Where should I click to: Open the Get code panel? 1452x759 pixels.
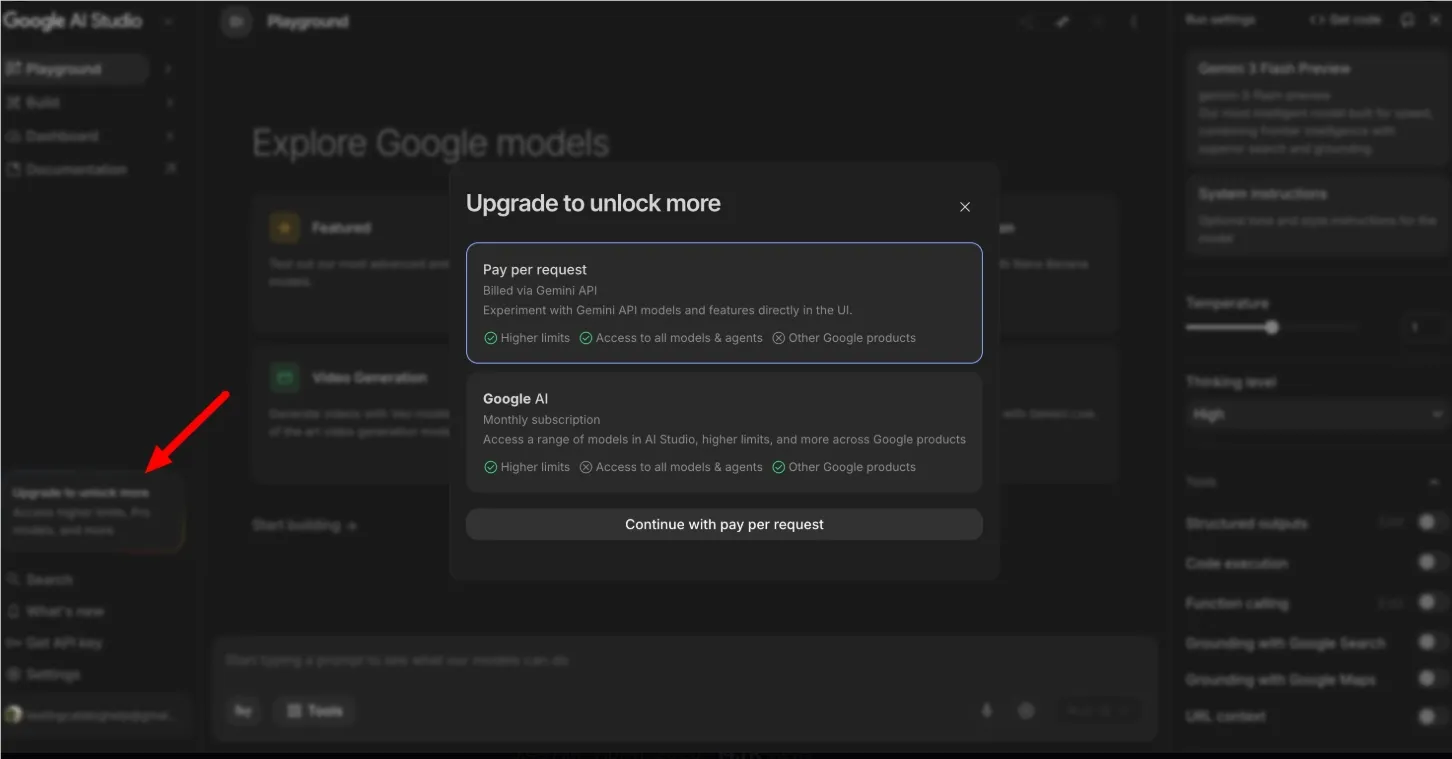click(1345, 19)
